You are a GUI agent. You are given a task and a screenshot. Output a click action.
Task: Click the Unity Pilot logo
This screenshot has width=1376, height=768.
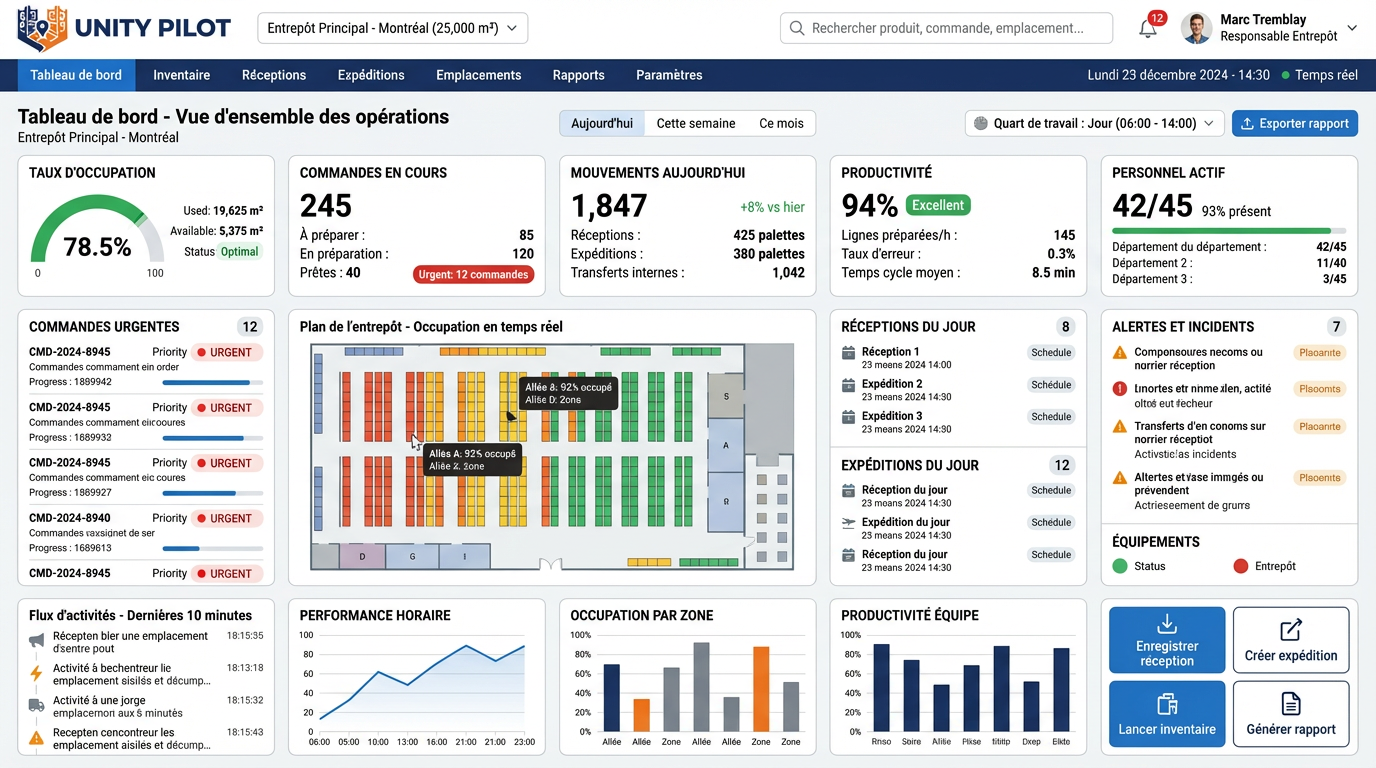click(124, 29)
